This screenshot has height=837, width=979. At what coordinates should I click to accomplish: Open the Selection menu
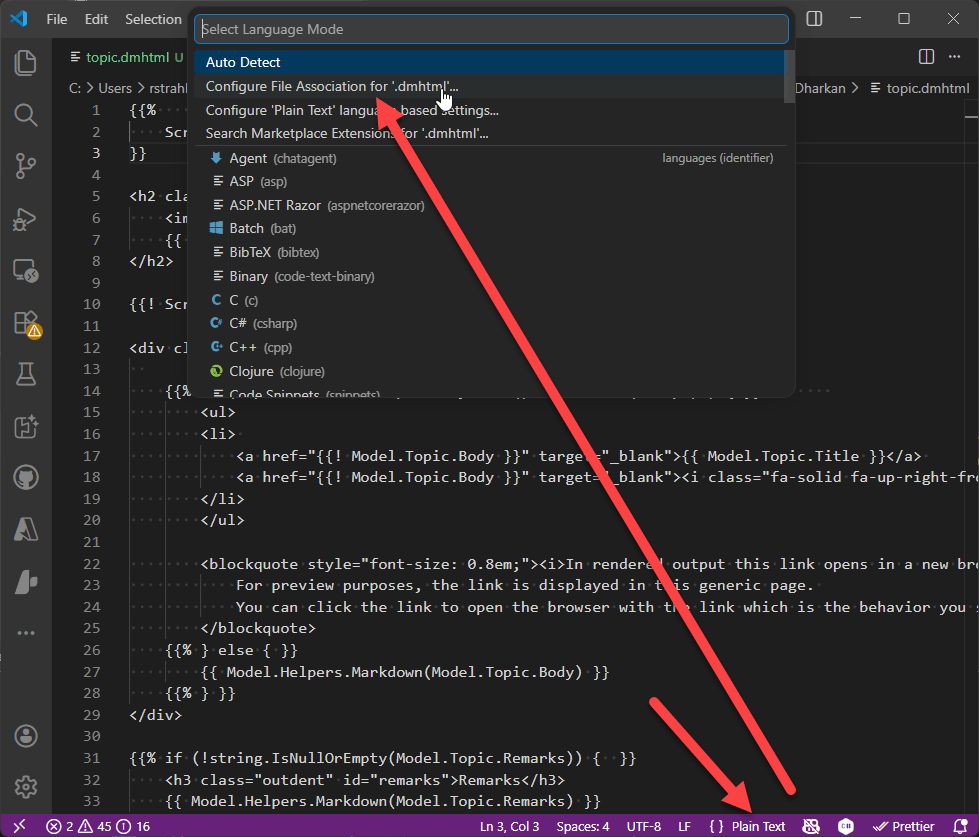(153, 19)
